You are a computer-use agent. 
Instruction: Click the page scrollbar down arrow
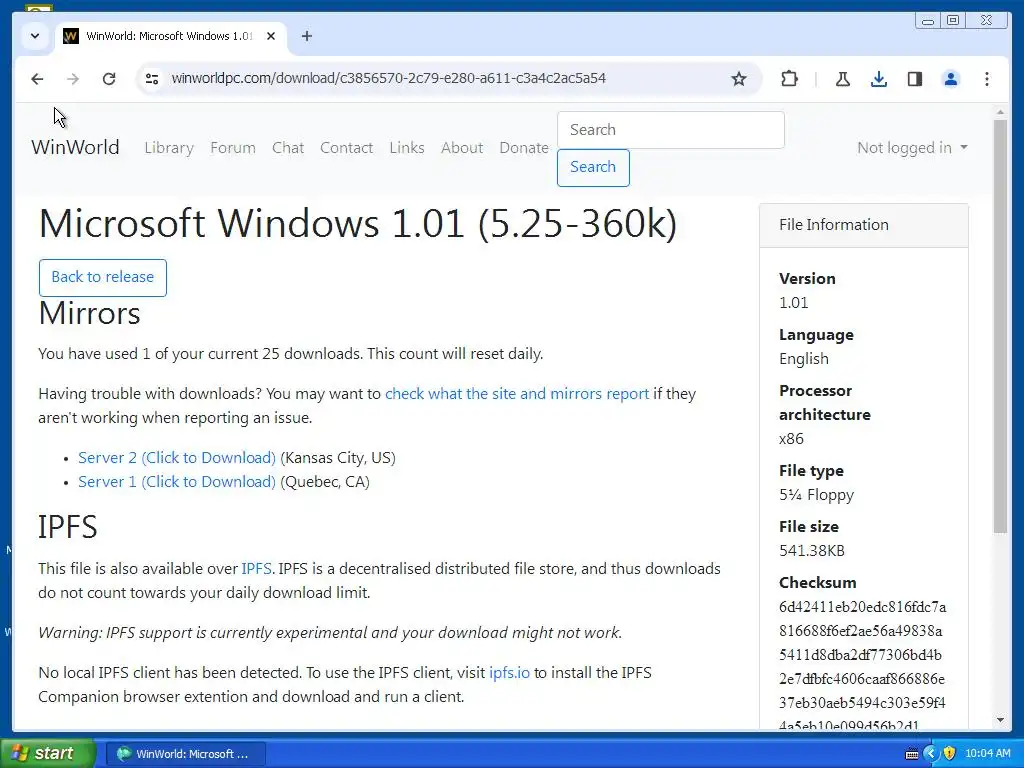(x=1000, y=720)
